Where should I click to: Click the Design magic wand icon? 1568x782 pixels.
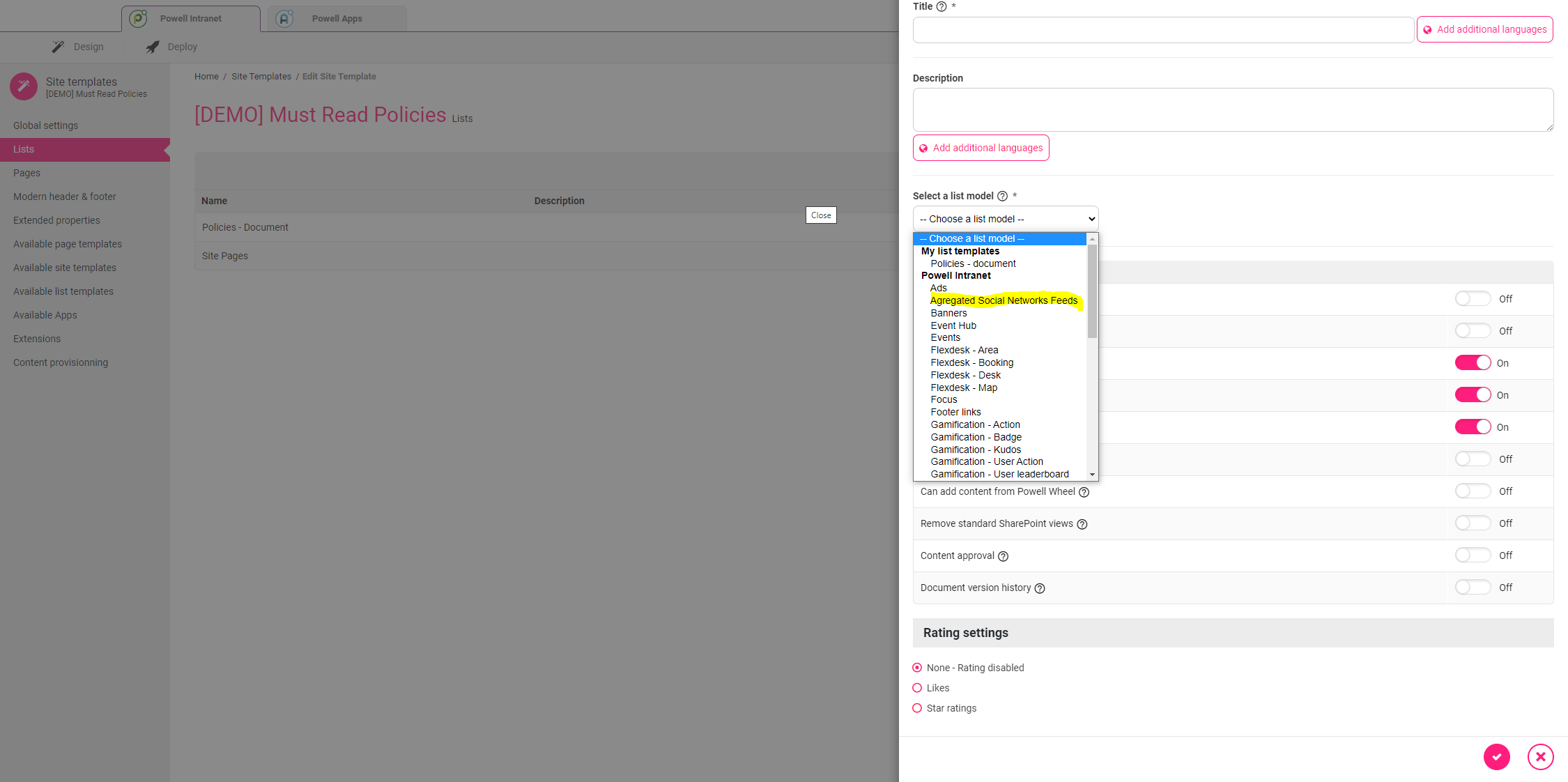(58, 47)
